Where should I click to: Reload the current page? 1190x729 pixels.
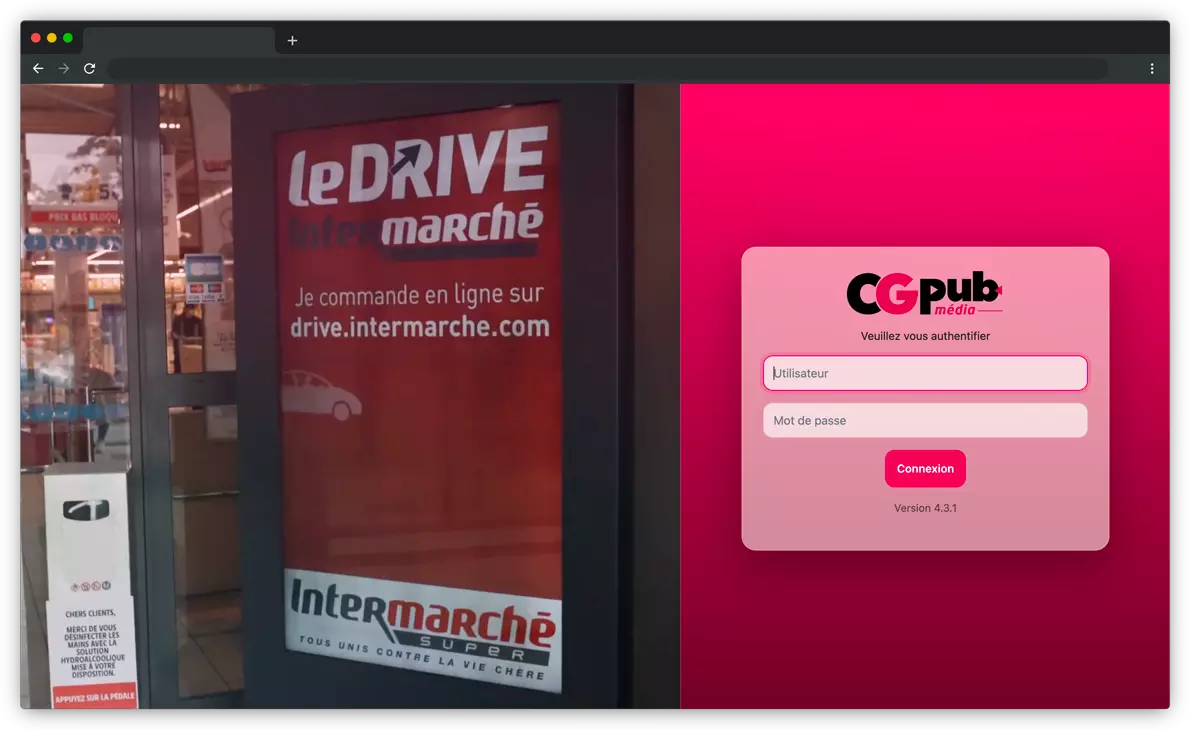click(x=90, y=68)
